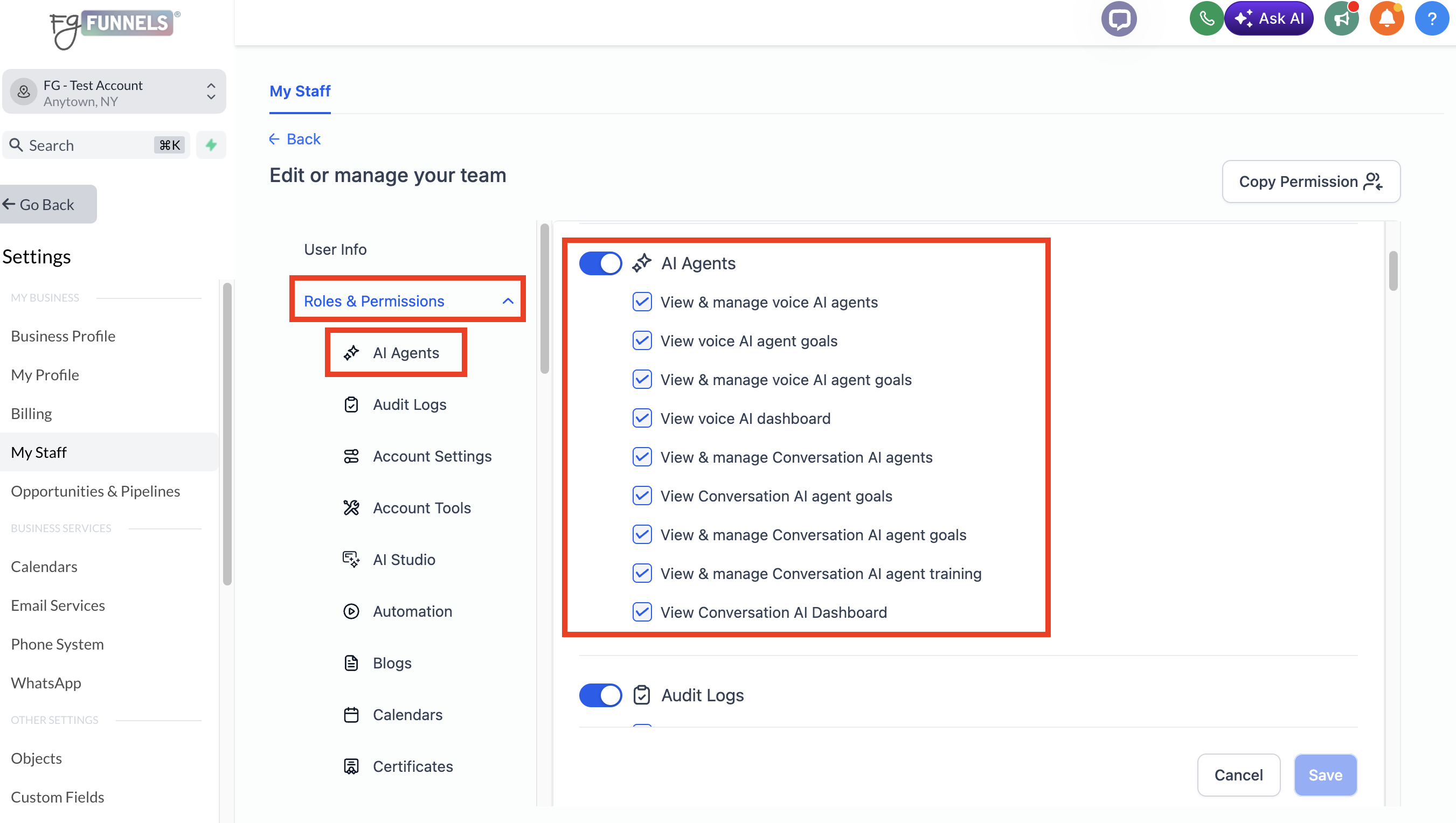
Task: Click the Back link
Action: pyautogui.click(x=295, y=139)
